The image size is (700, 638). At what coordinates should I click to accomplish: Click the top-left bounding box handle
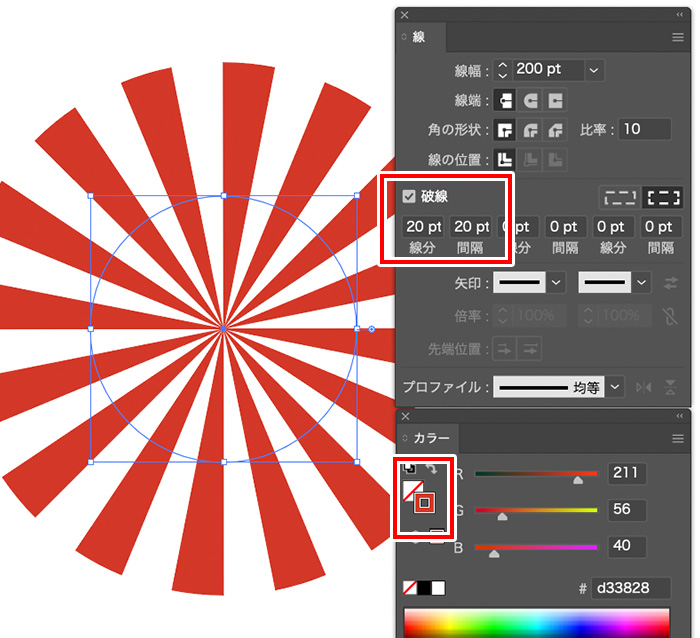pyautogui.click(x=91, y=196)
